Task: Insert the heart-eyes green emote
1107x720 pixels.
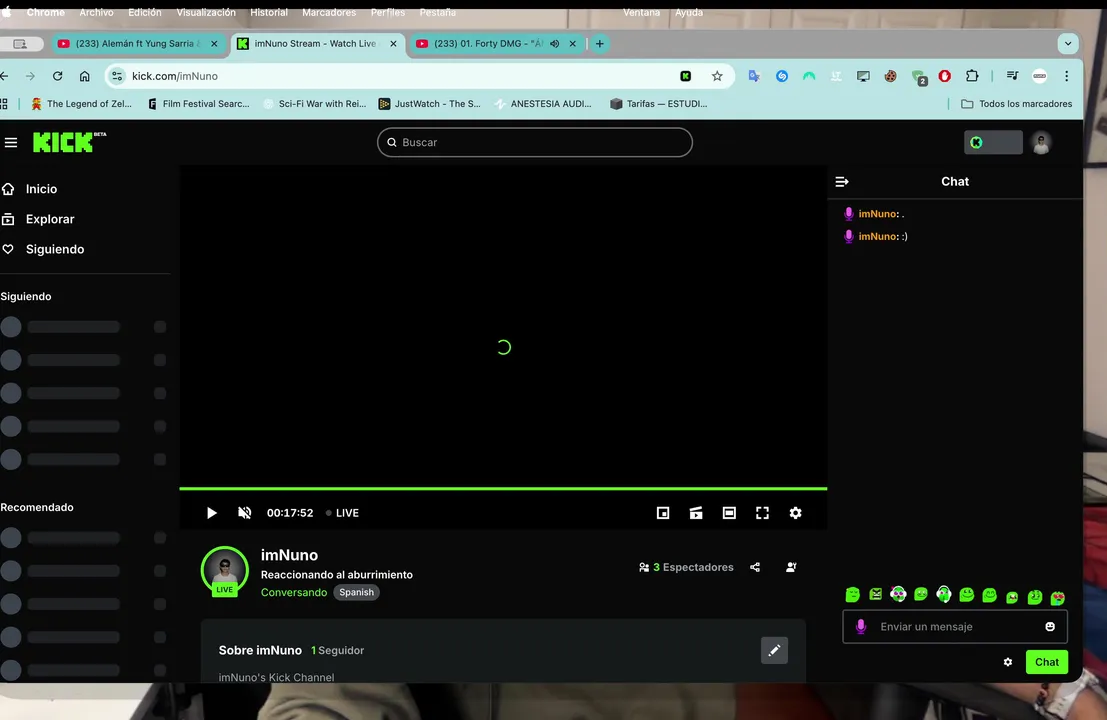Action: point(1058,598)
